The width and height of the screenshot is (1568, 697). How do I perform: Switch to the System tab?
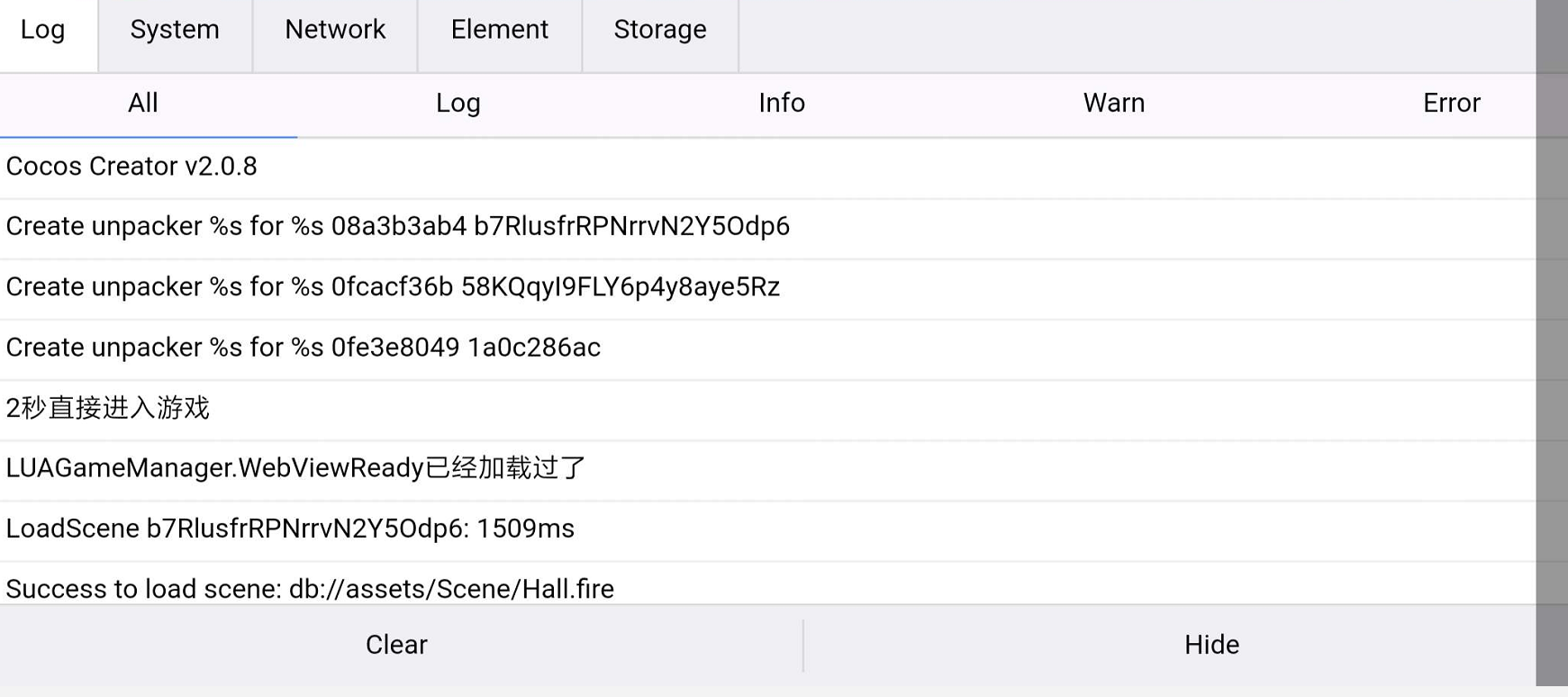tap(175, 31)
